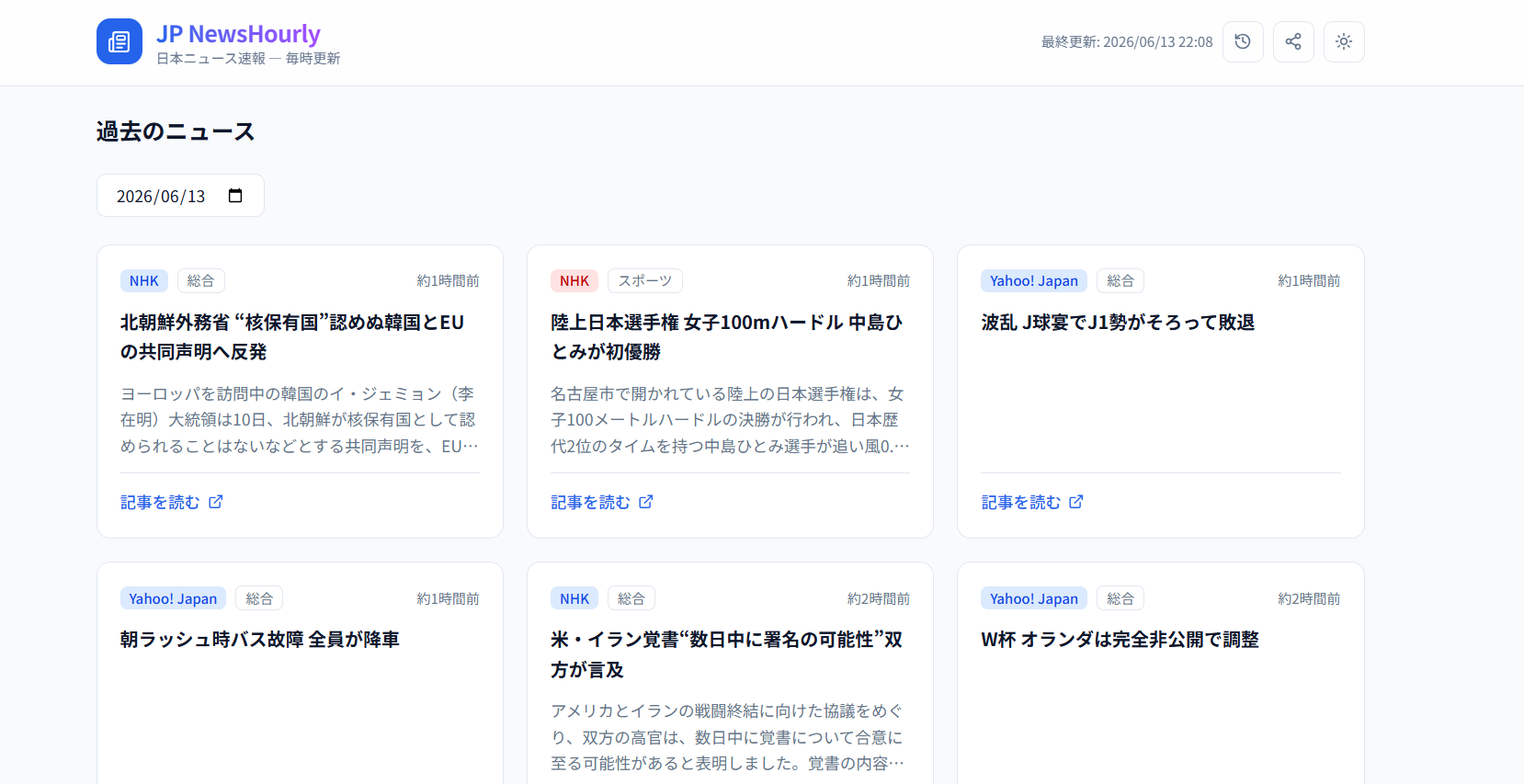Click headline W杯 オランダは完全非公開で調整
The width and height of the screenshot is (1524, 784).
[1120, 640]
